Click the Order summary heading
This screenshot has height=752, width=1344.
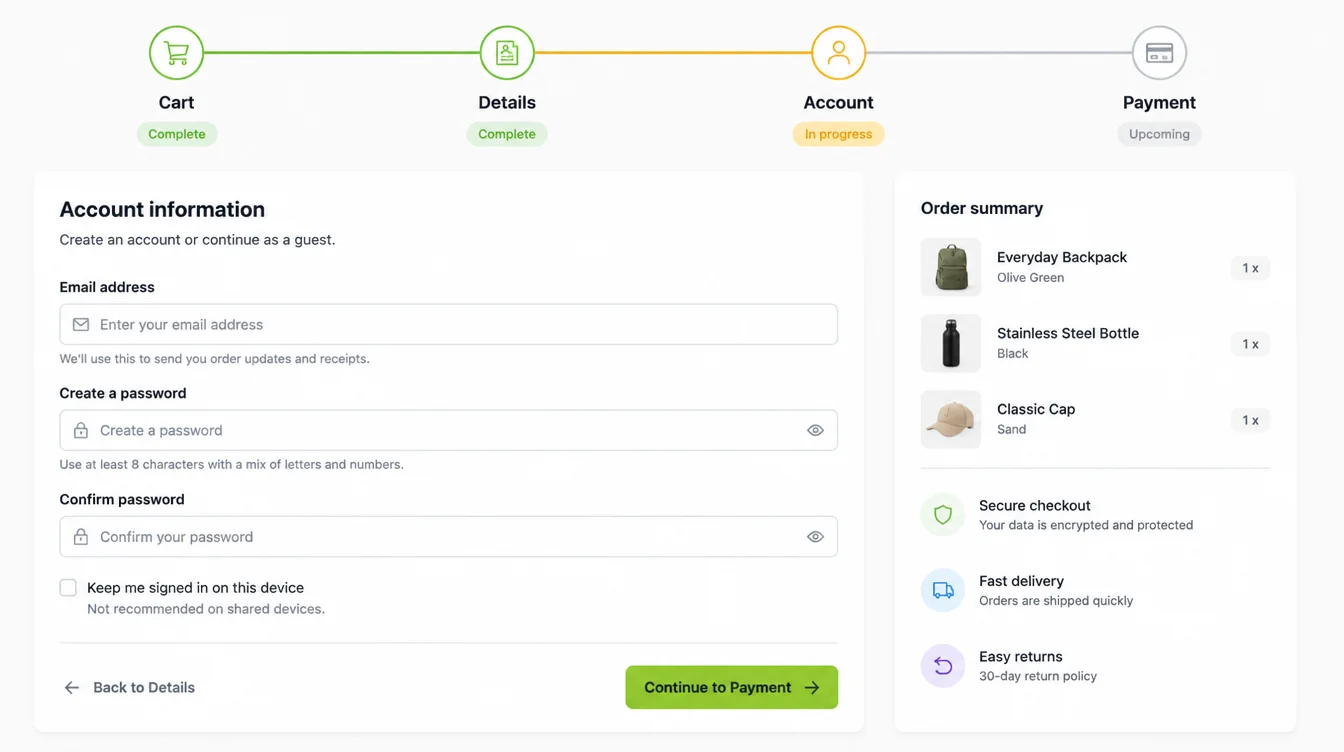click(x=982, y=208)
